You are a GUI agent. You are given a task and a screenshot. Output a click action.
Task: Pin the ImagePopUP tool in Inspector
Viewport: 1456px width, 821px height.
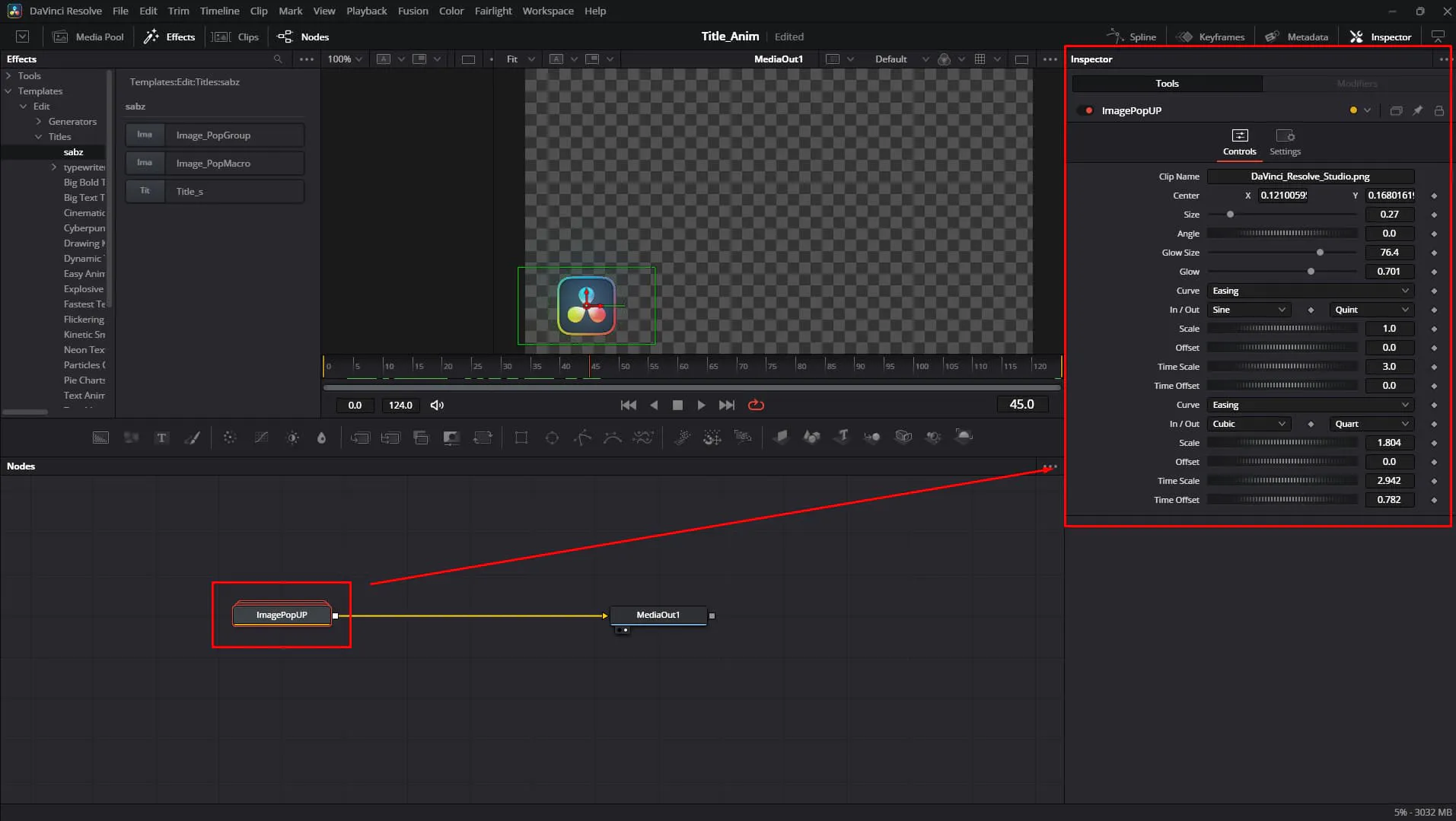[x=1417, y=111]
